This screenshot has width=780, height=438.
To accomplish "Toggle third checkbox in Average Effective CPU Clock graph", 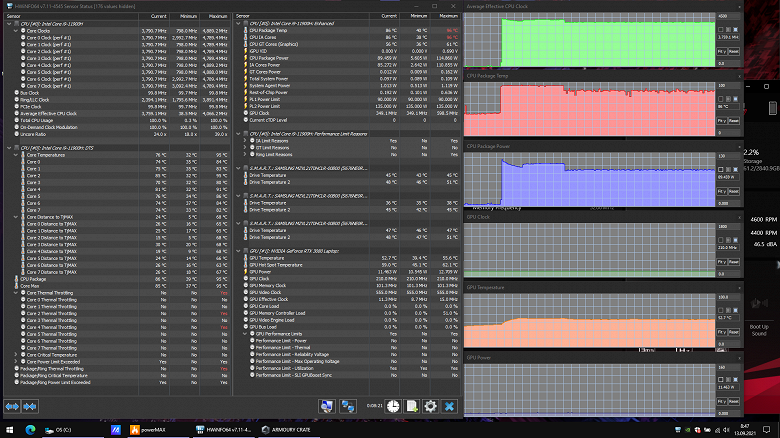I will point(736,29).
